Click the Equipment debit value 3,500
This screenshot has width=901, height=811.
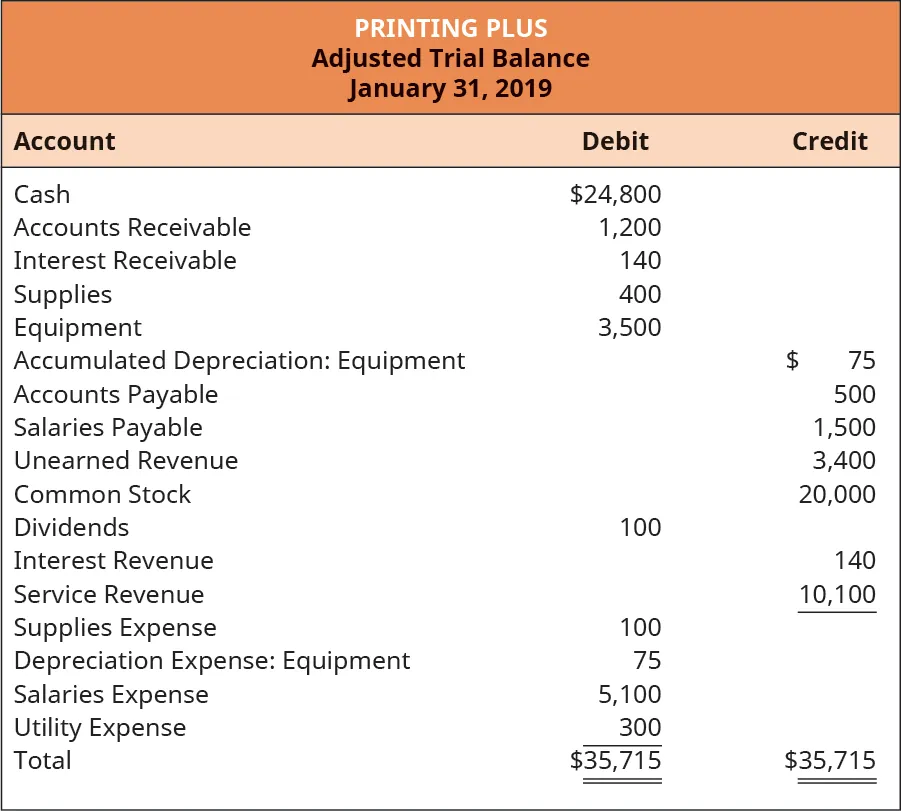click(629, 328)
